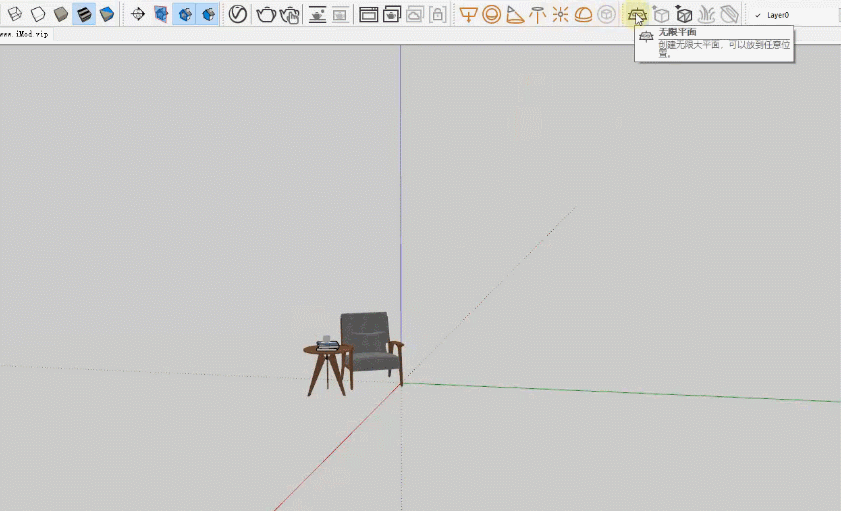The height and width of the screenshot is (511, 841).
Task: Show the V-Ray frame buffer
Action: click(x=368, y=14)
